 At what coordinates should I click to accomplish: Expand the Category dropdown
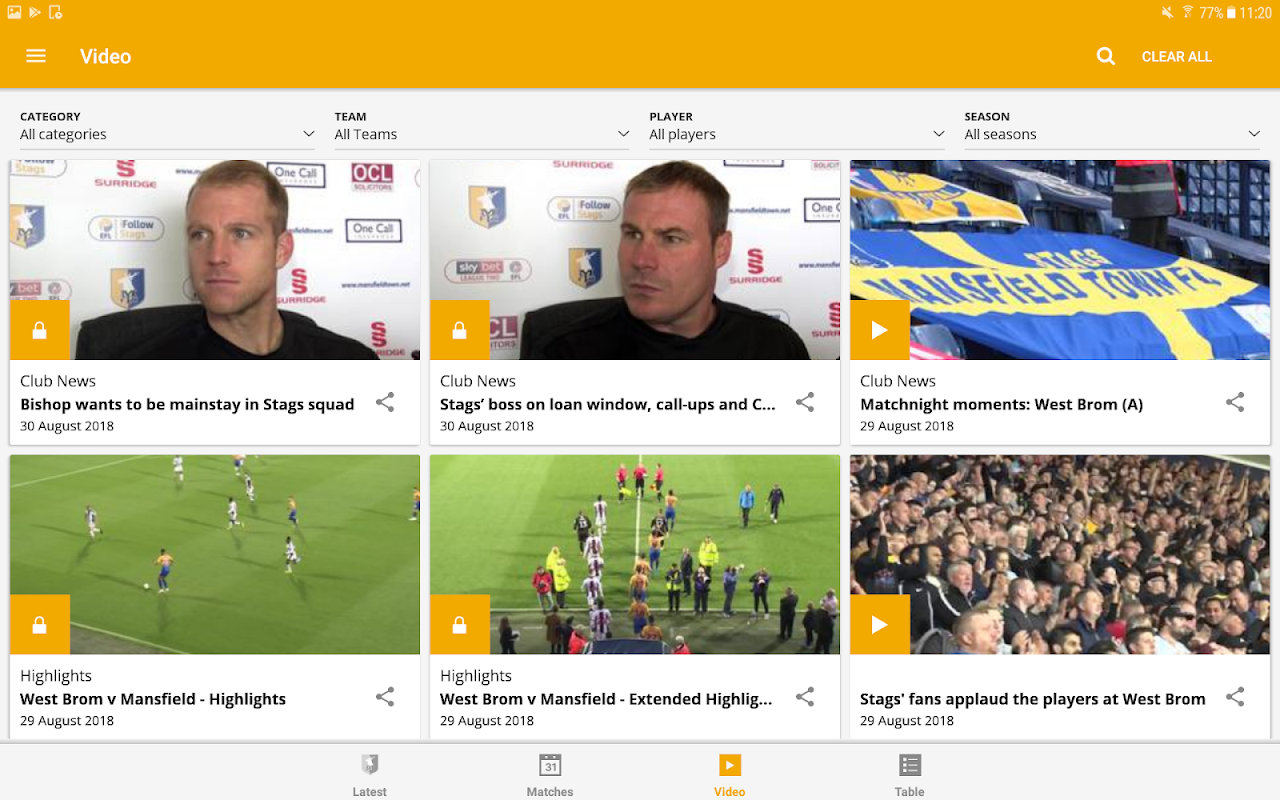(x=167, y=127)
